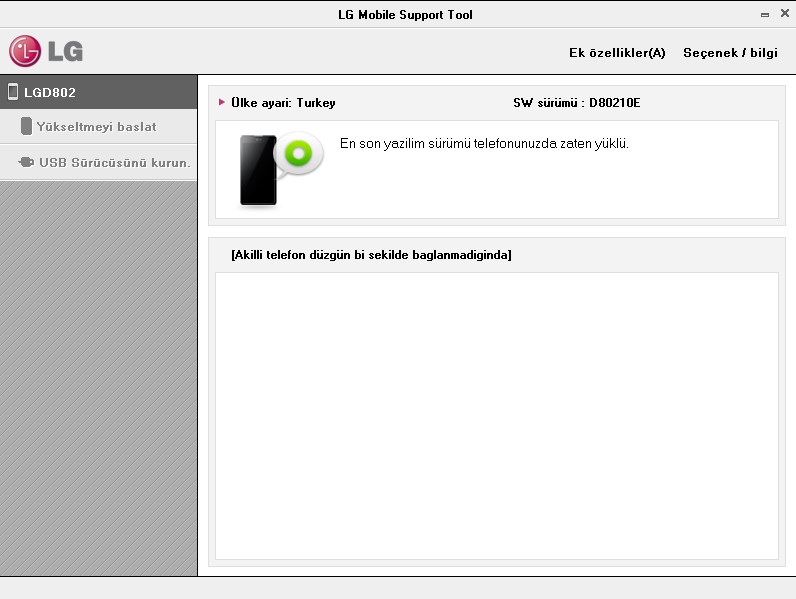Open the Ek özellikler(A) menu
Screen dimensions: 796x599
pos(617,53)
